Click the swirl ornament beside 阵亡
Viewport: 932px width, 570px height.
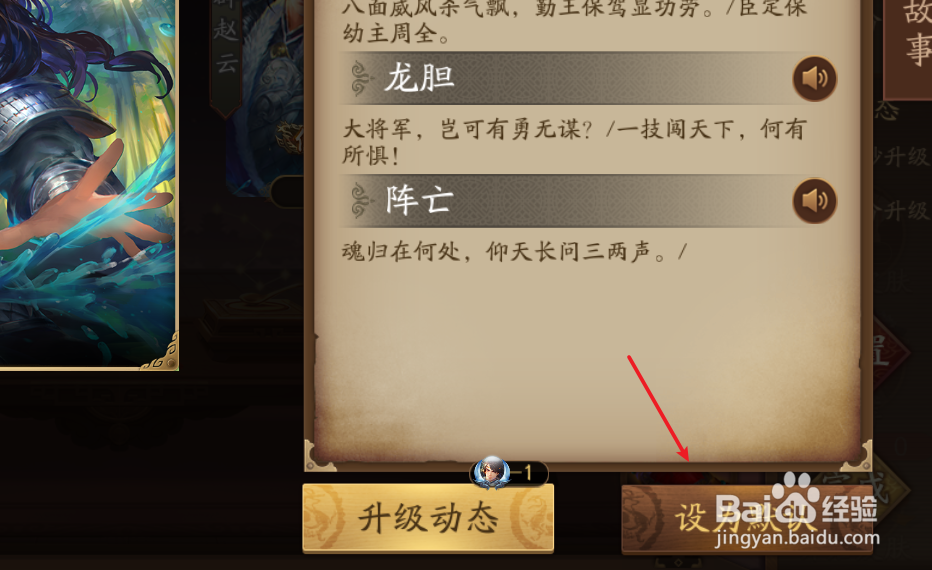(360, 201)
